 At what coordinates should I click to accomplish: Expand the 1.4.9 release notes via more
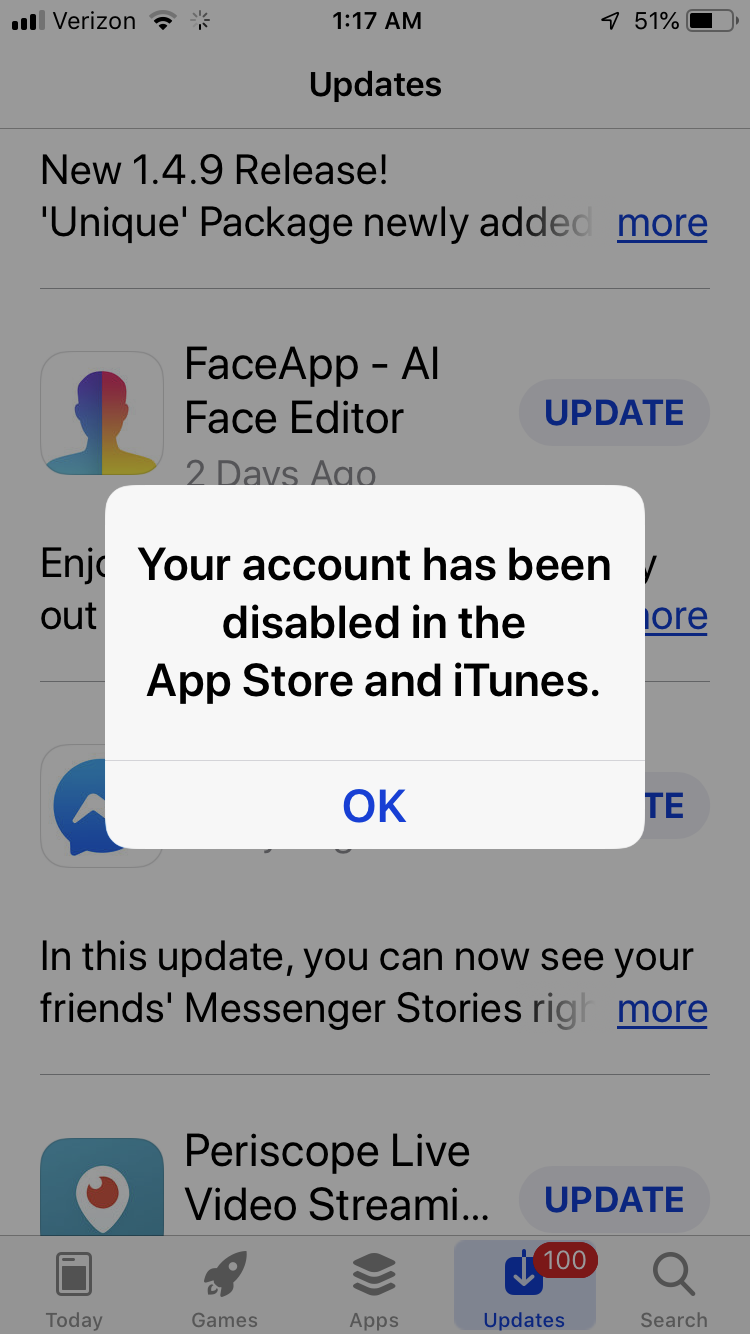[662, 223]
